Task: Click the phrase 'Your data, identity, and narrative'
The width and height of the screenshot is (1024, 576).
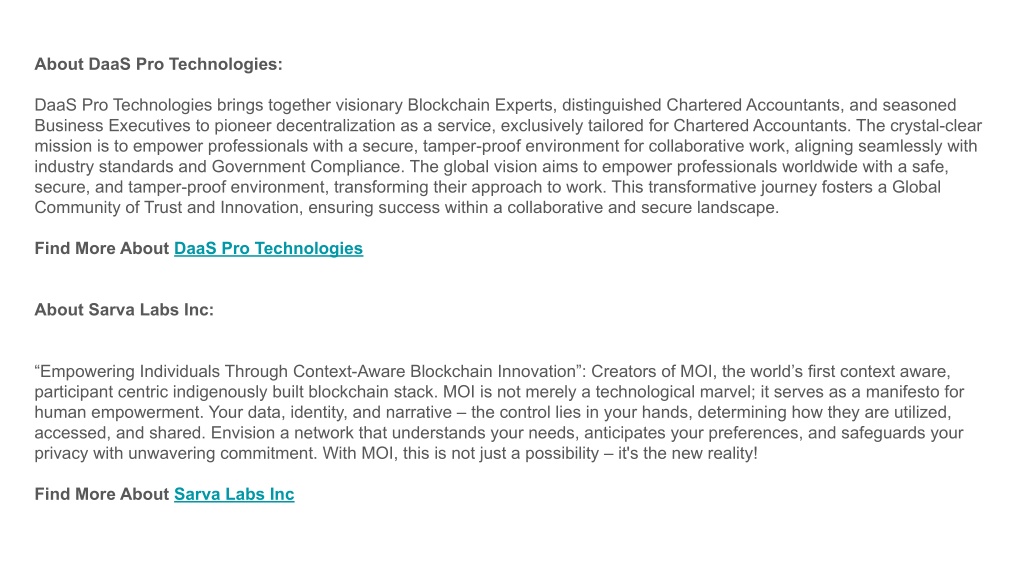Action: (331, 412)
